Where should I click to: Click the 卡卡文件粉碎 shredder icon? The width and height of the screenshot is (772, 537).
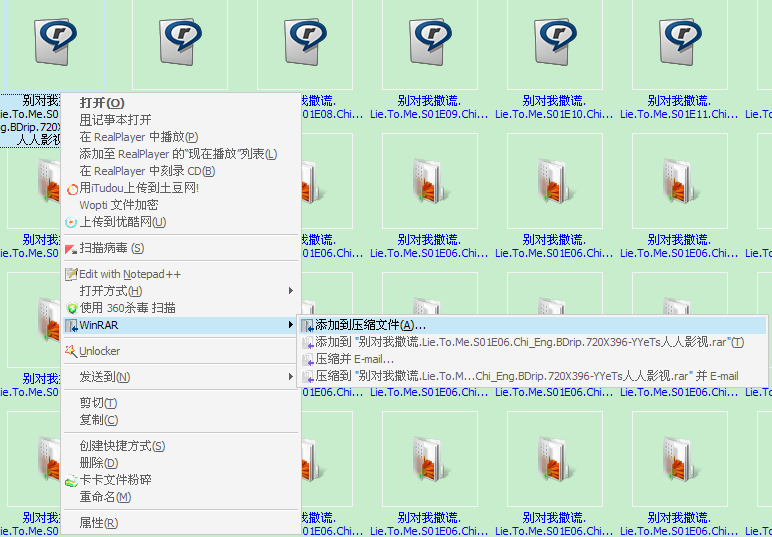click(72, 480)
